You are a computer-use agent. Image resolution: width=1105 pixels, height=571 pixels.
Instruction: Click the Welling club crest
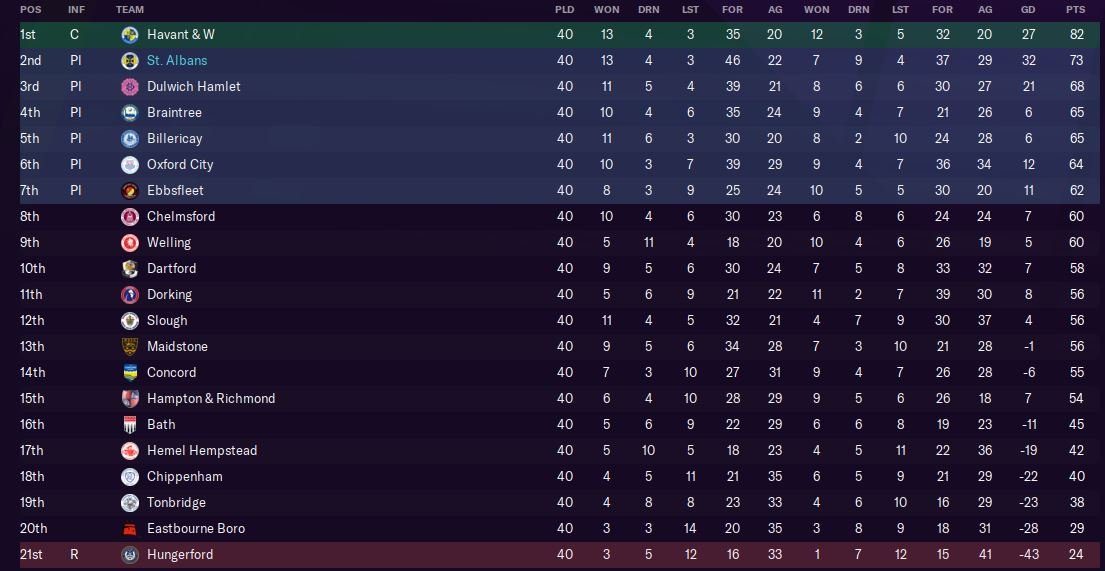[130, 243]
